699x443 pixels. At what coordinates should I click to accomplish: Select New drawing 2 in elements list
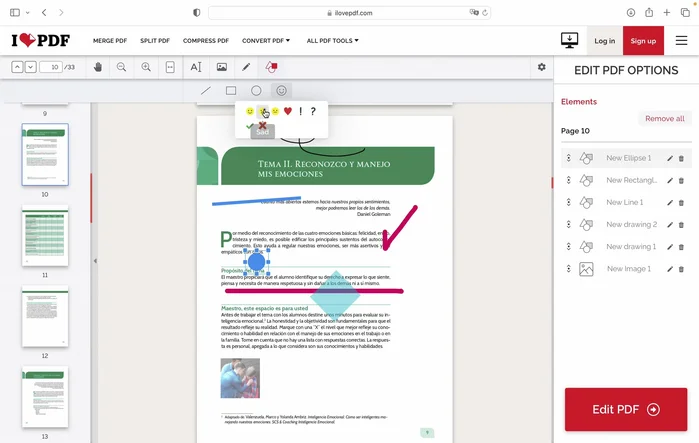[x=626, y=225]
